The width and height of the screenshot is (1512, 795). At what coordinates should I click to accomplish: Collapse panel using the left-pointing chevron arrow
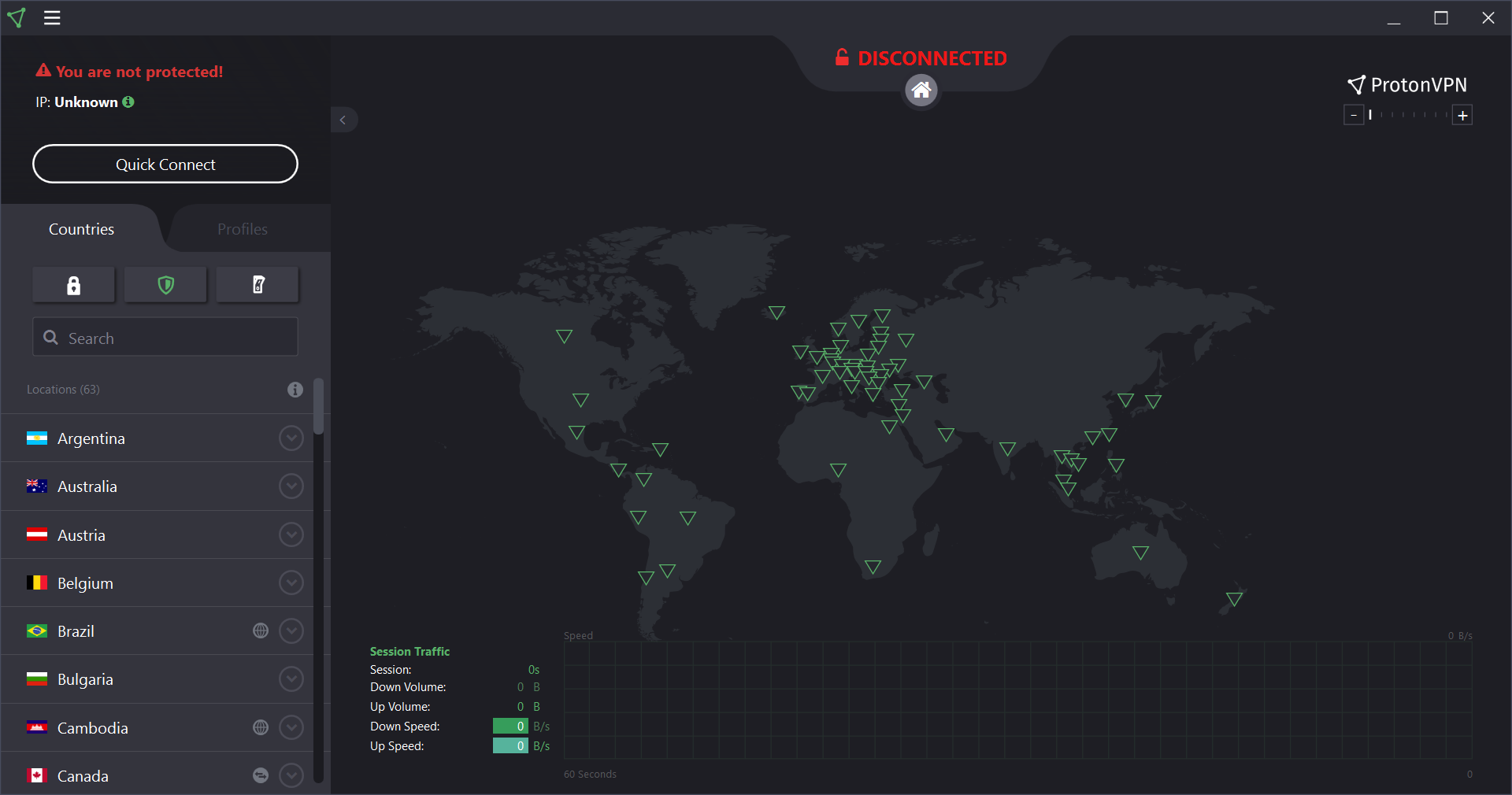(343, 119)
